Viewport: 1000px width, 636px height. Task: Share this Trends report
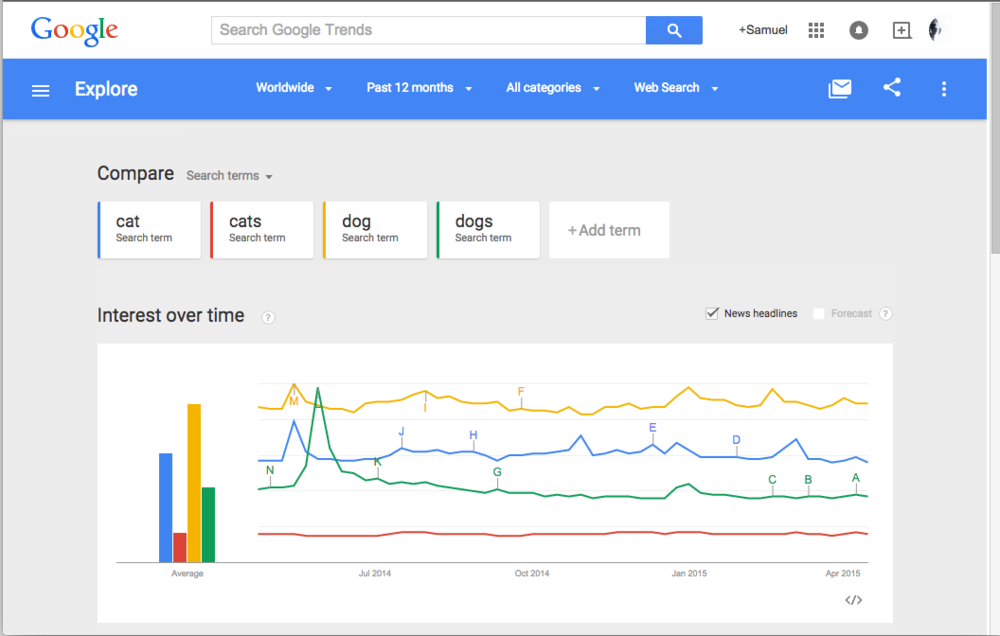(x=892, y=88)
